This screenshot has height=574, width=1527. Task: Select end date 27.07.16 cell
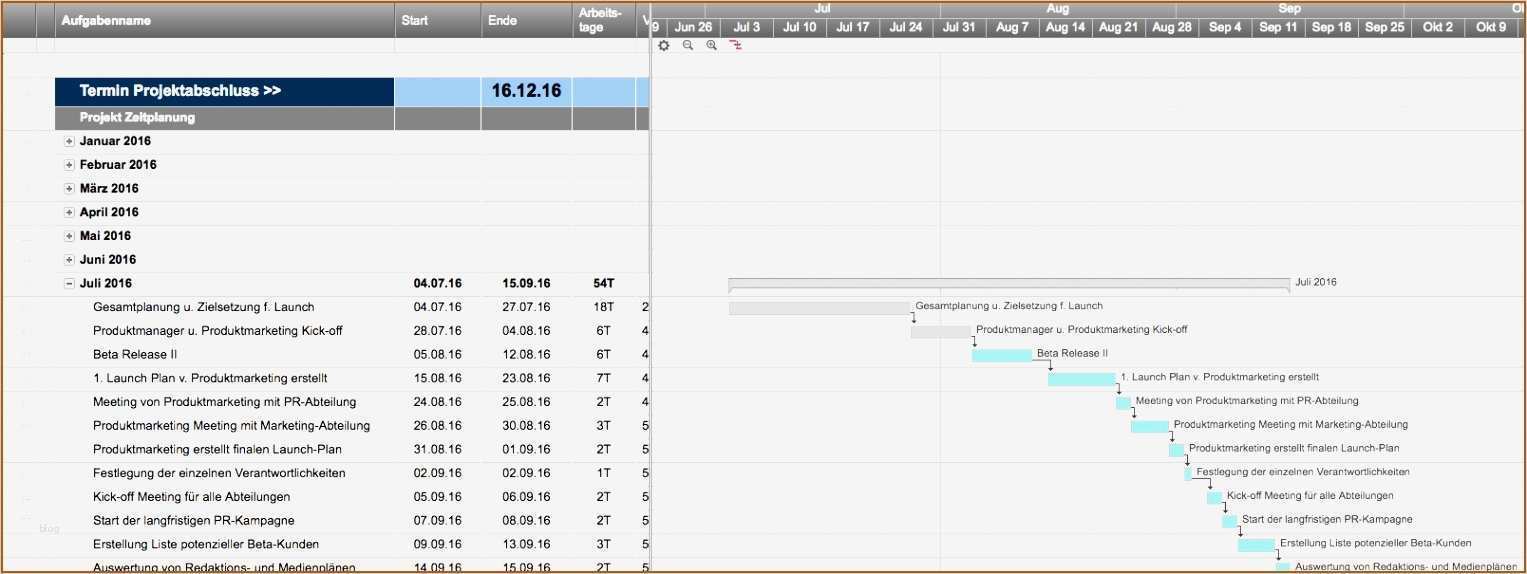pos(526,307)
